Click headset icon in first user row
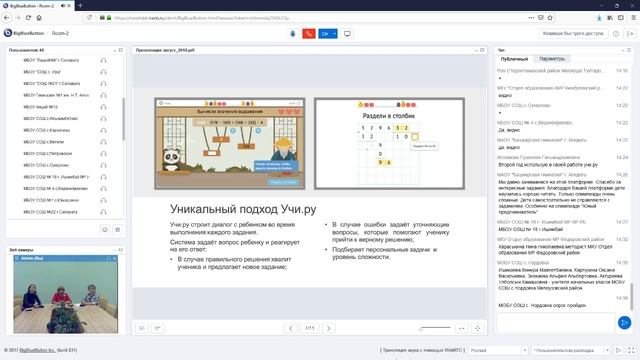Screen dimensions: 640x360 pyautogui.click(x=103, y=60)
